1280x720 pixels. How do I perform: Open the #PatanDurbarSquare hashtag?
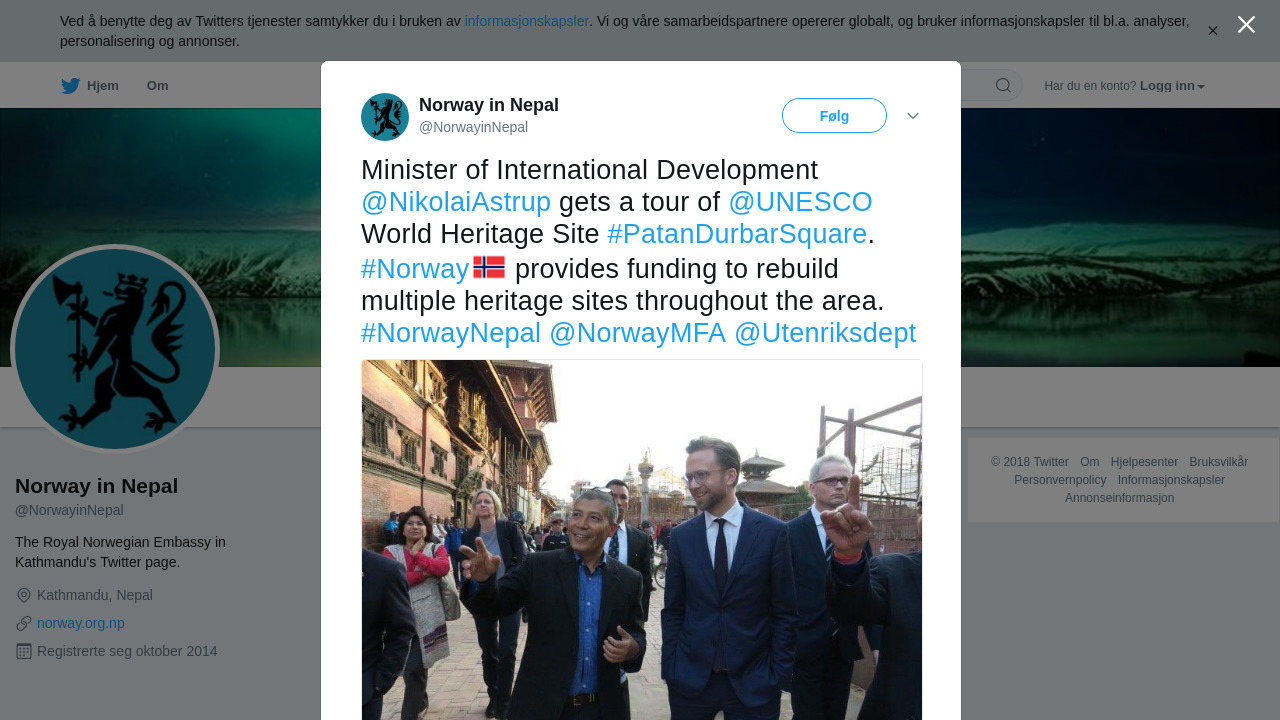[x=737, y=234]
